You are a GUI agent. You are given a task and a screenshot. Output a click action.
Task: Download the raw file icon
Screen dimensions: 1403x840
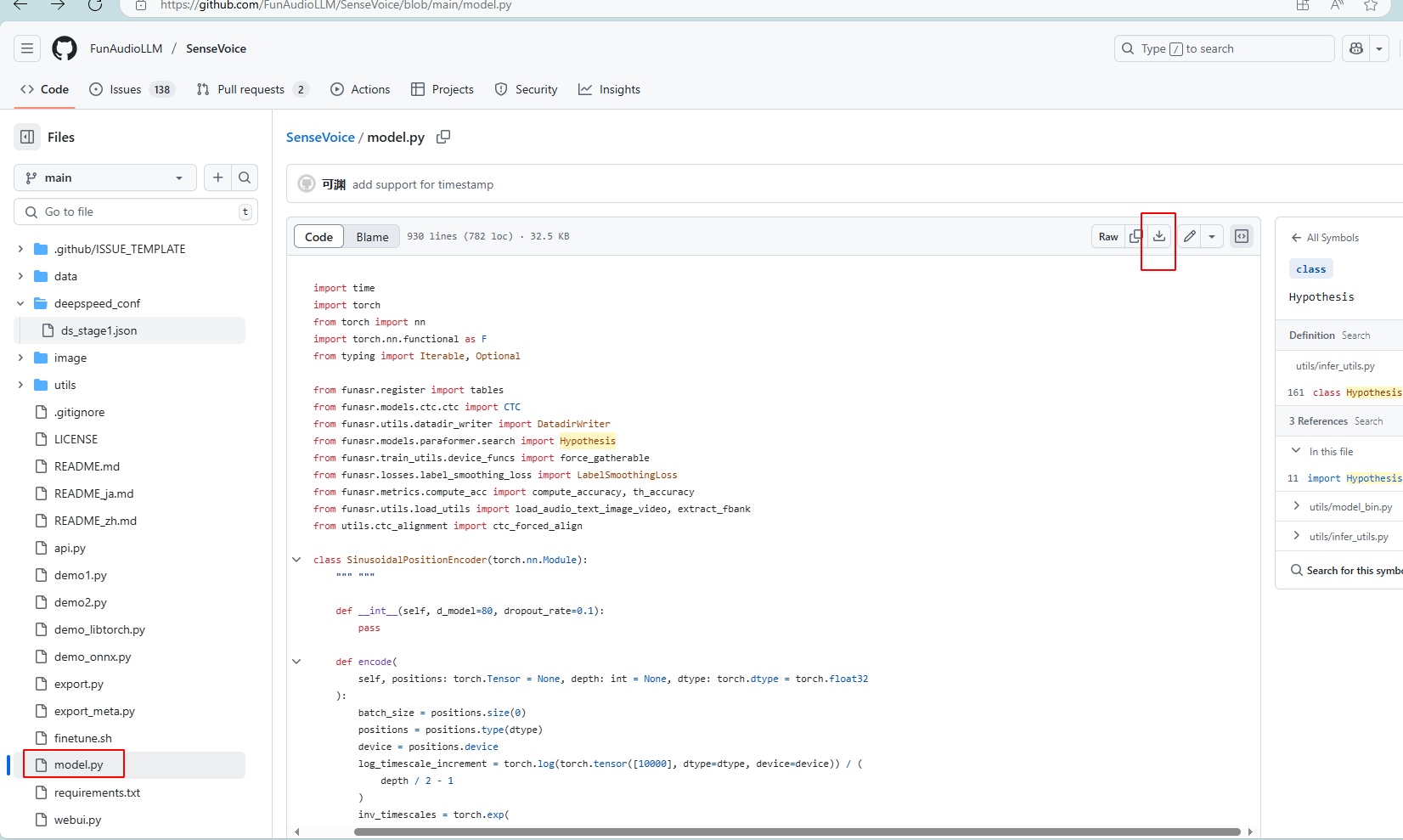pyautogui.click(x=1159, y=237)
